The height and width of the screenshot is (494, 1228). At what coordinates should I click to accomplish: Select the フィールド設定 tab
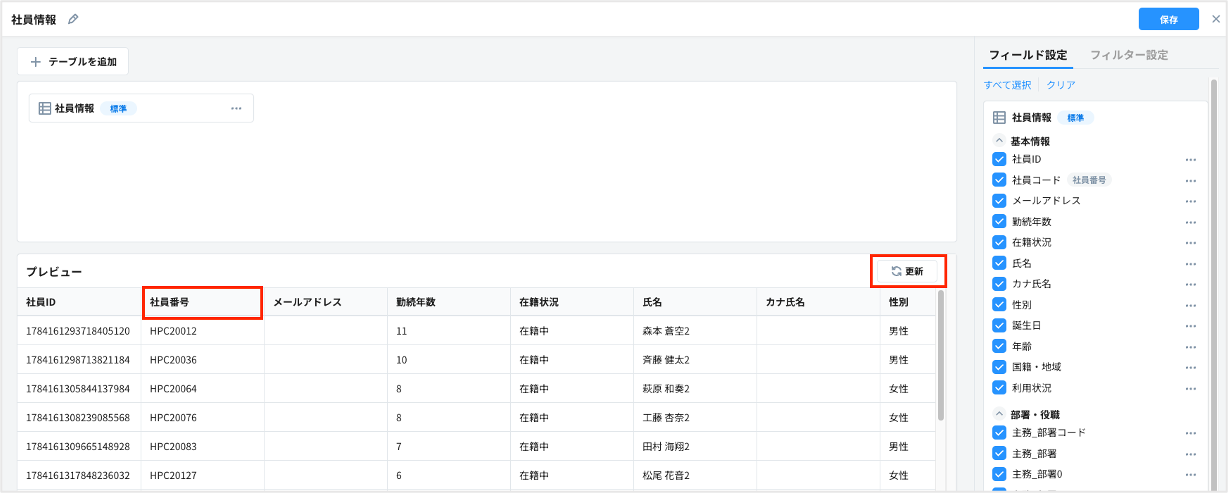(1027, 55)
